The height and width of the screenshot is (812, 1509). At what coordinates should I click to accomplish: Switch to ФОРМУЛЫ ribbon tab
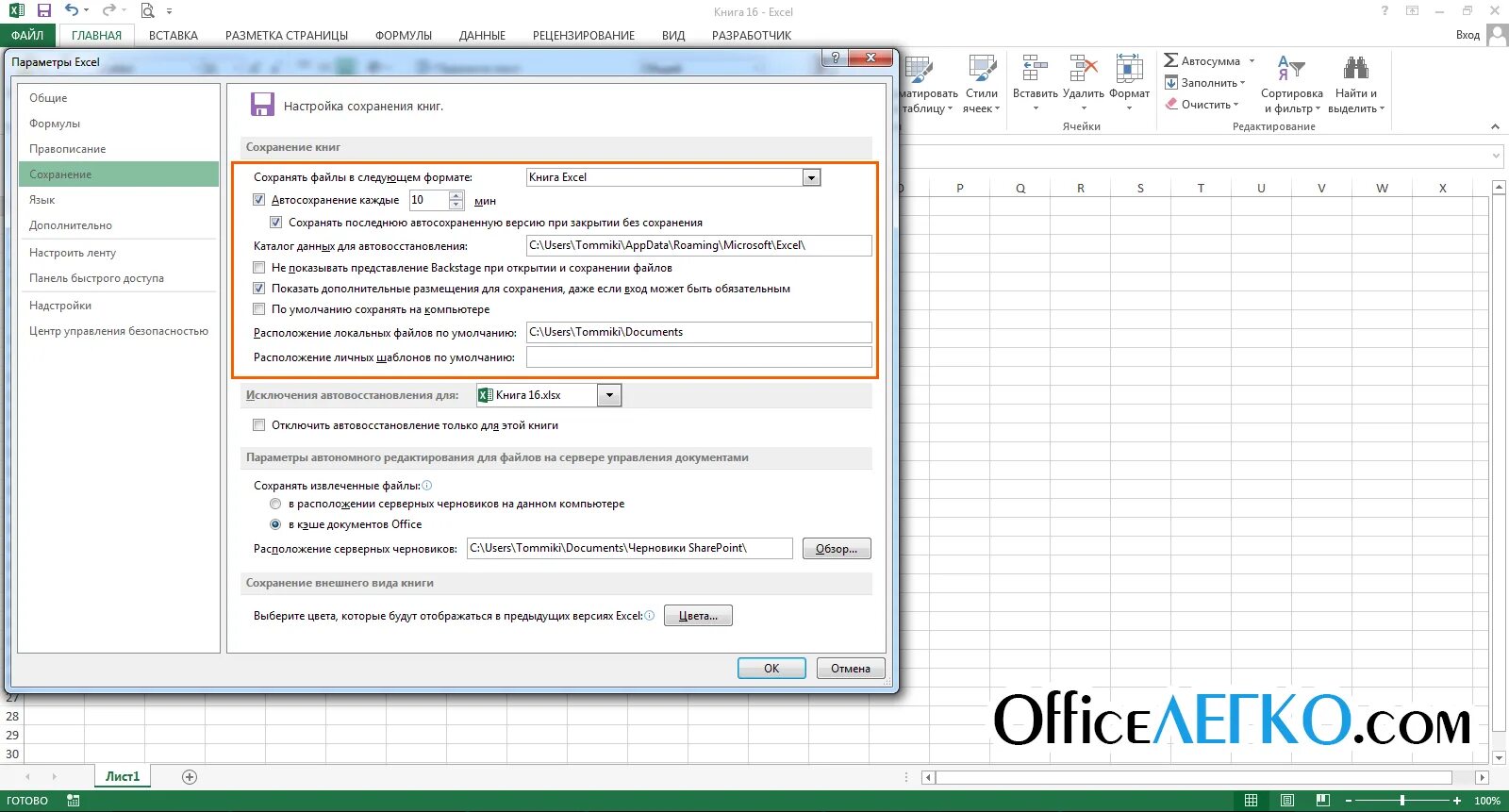coord(404,35)
